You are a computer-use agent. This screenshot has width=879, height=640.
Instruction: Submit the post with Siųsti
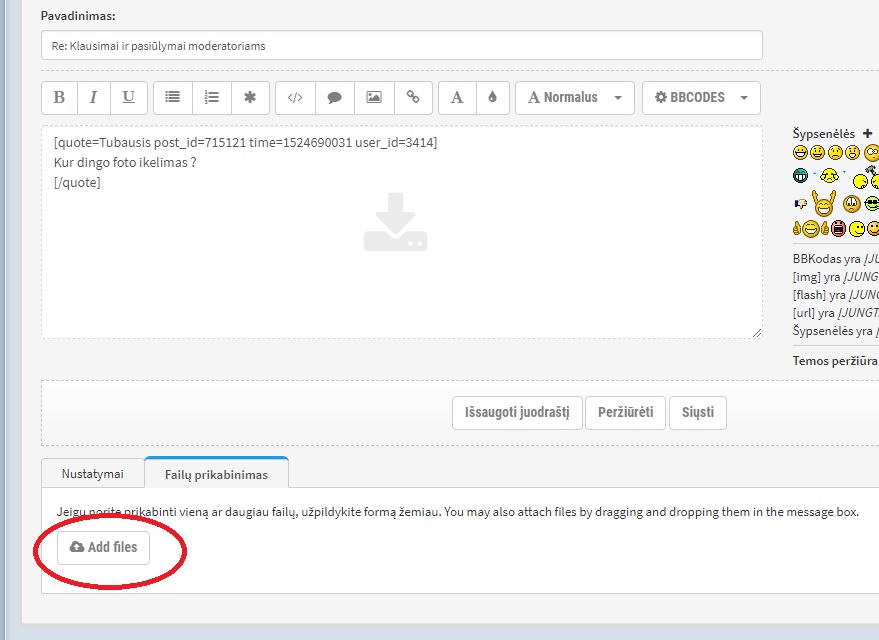(698, 412)
